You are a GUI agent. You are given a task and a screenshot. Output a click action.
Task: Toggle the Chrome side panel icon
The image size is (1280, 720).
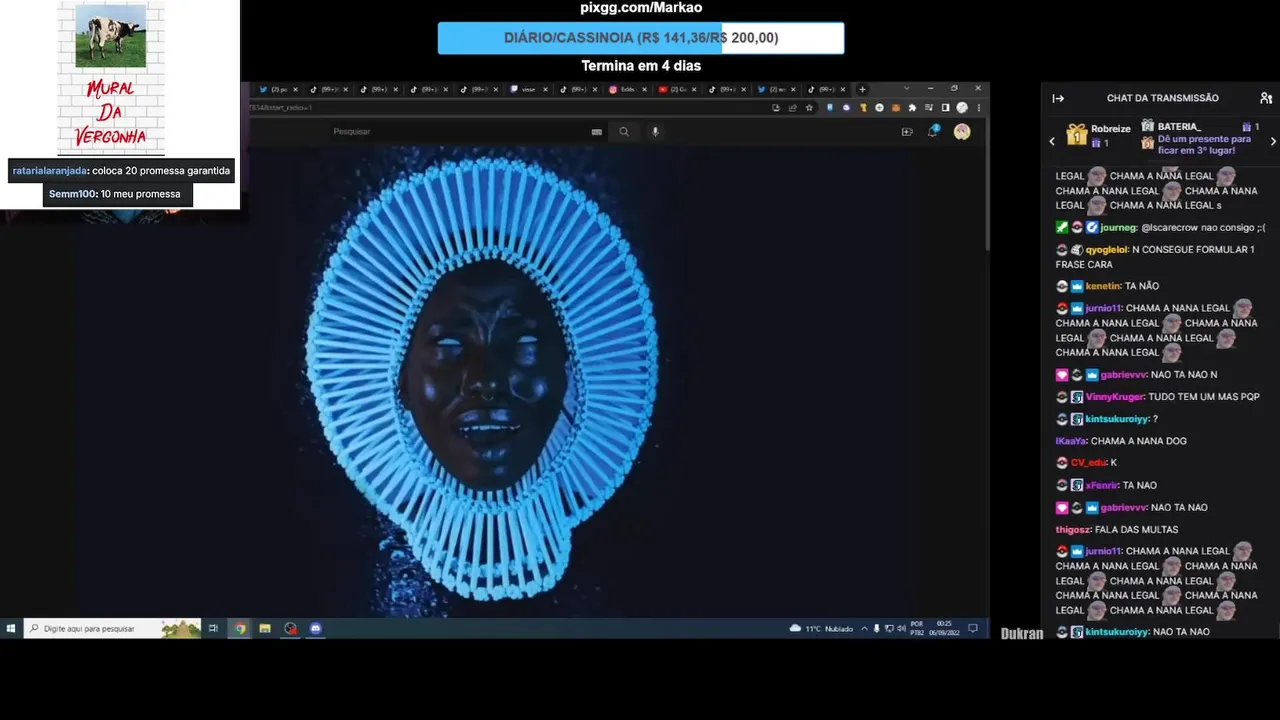pos(945,108)
